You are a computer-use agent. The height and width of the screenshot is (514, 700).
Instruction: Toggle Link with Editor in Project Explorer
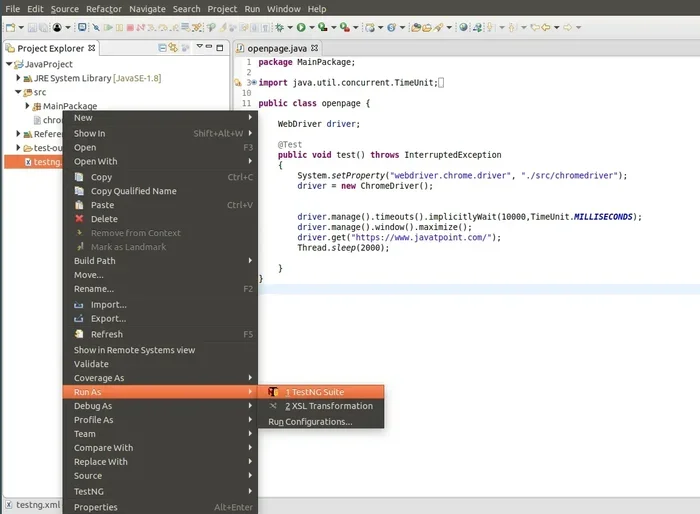pyautogui.click(x=173, y=47)
